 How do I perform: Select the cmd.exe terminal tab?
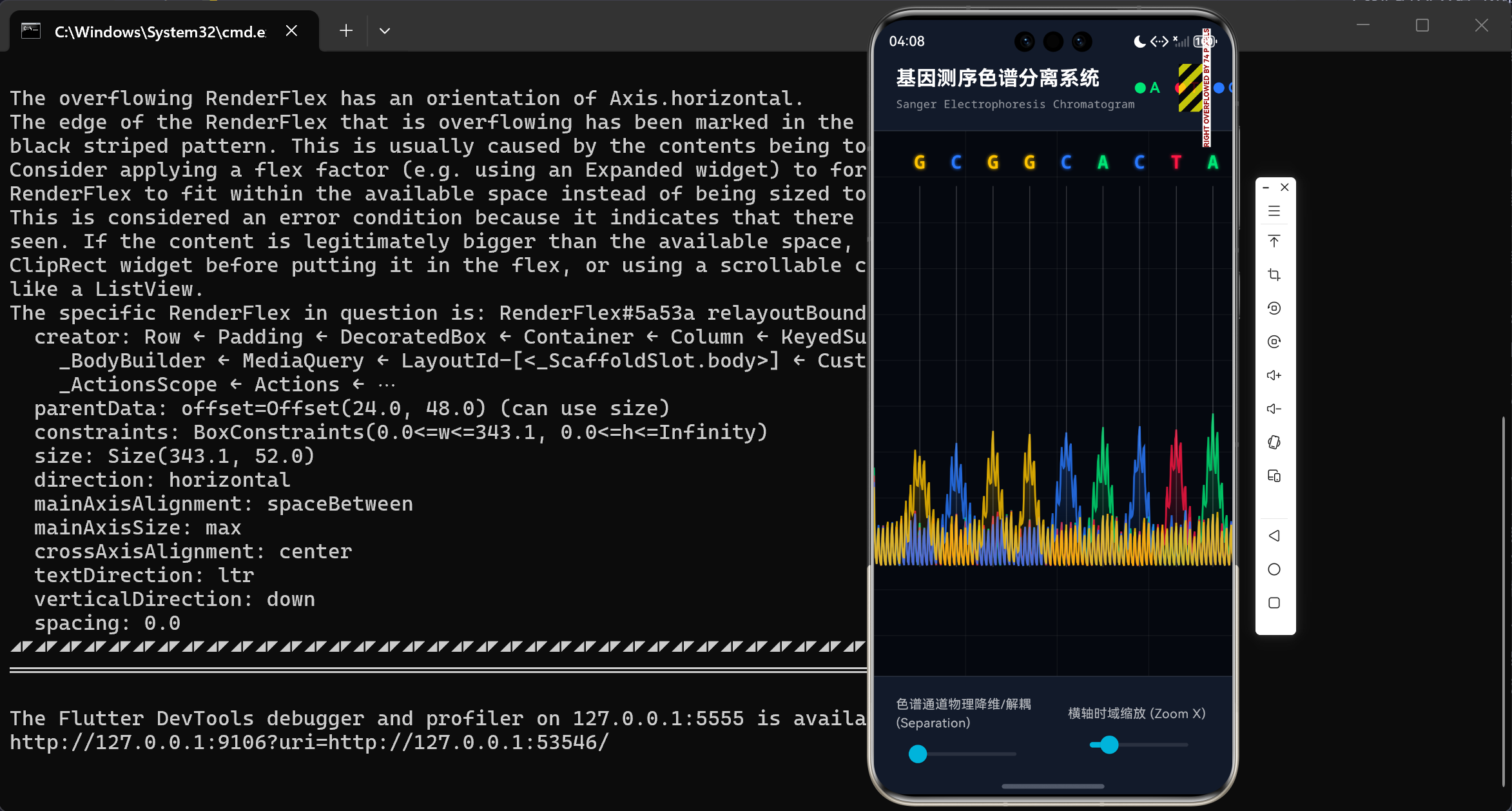point(160,32)
